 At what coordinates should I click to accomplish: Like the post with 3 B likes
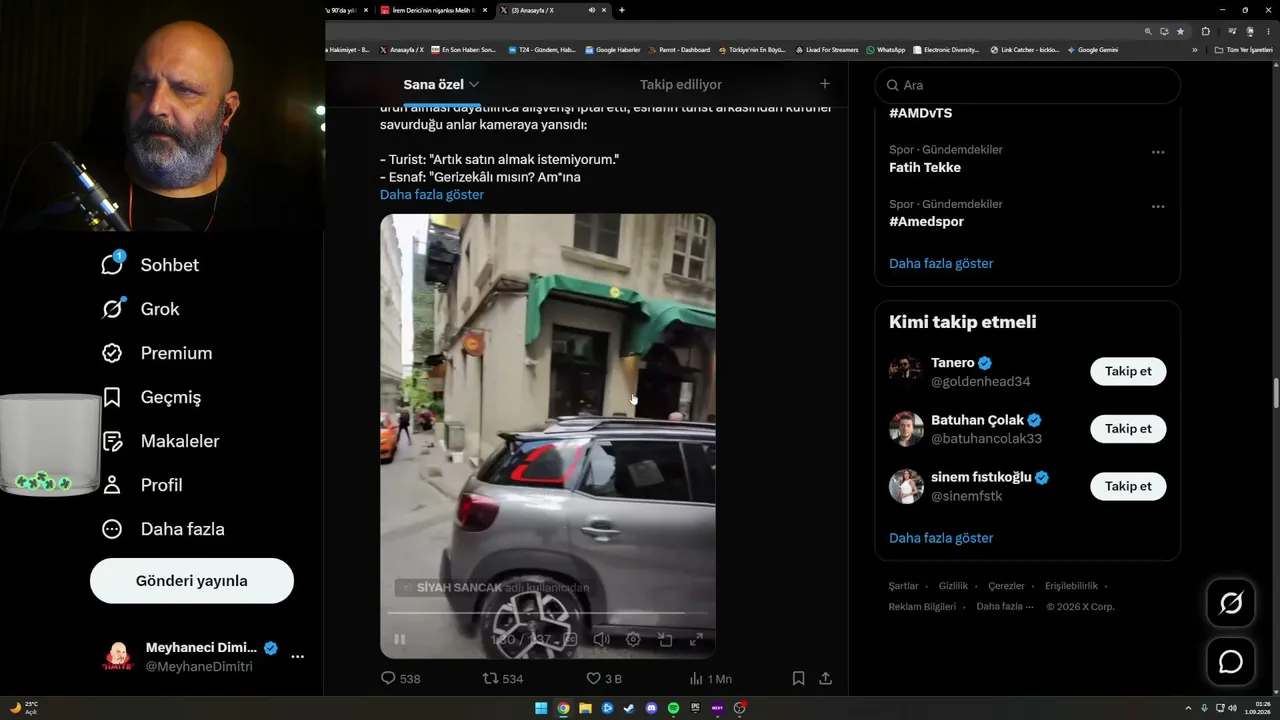point(604,678)
